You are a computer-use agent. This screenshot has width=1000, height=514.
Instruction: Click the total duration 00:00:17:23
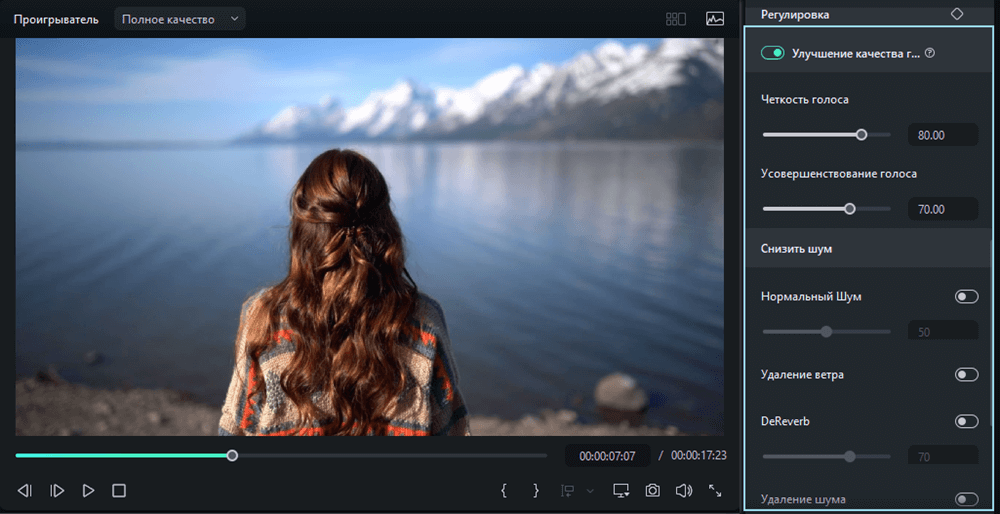tap(698, 456)
